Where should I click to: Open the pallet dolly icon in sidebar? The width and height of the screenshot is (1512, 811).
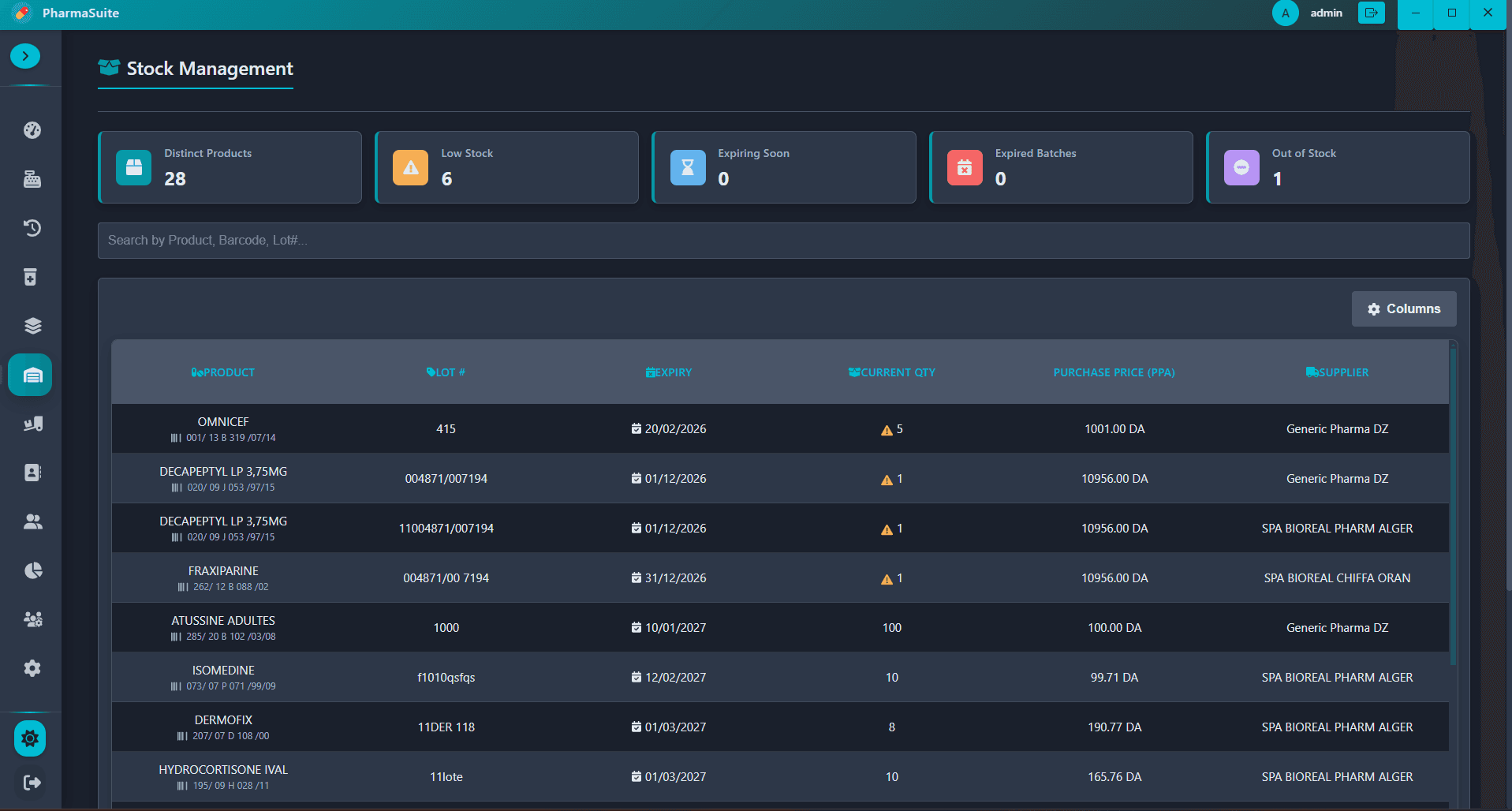click(32, 424)
